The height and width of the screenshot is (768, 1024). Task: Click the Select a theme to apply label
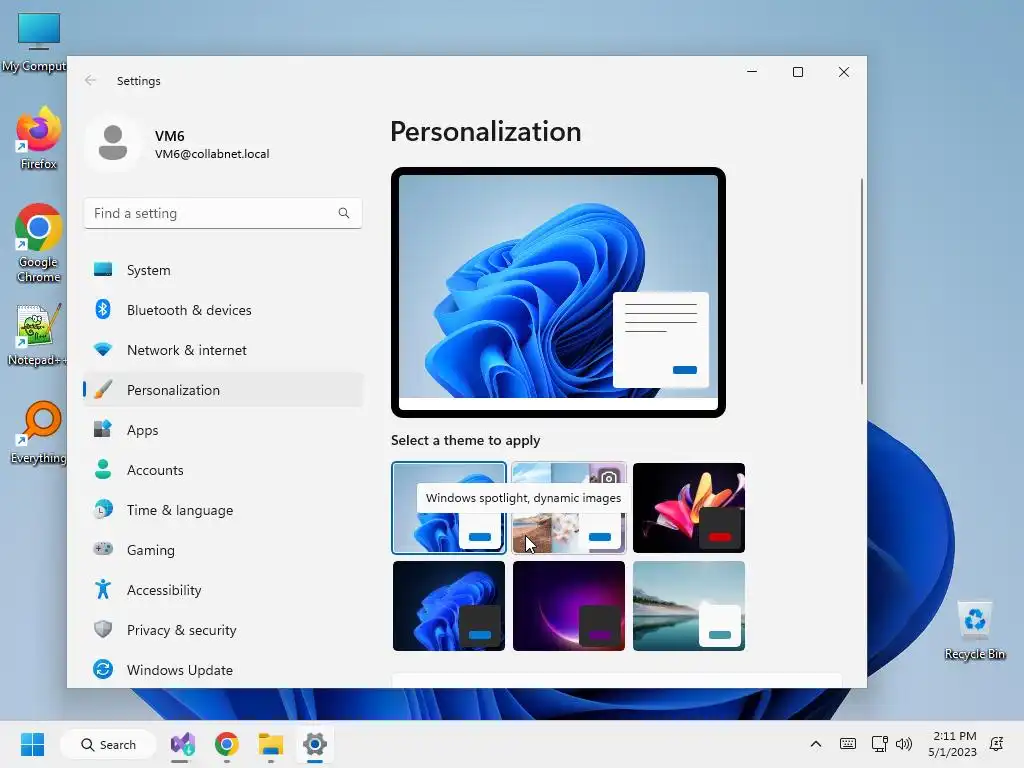pos(466,440)
